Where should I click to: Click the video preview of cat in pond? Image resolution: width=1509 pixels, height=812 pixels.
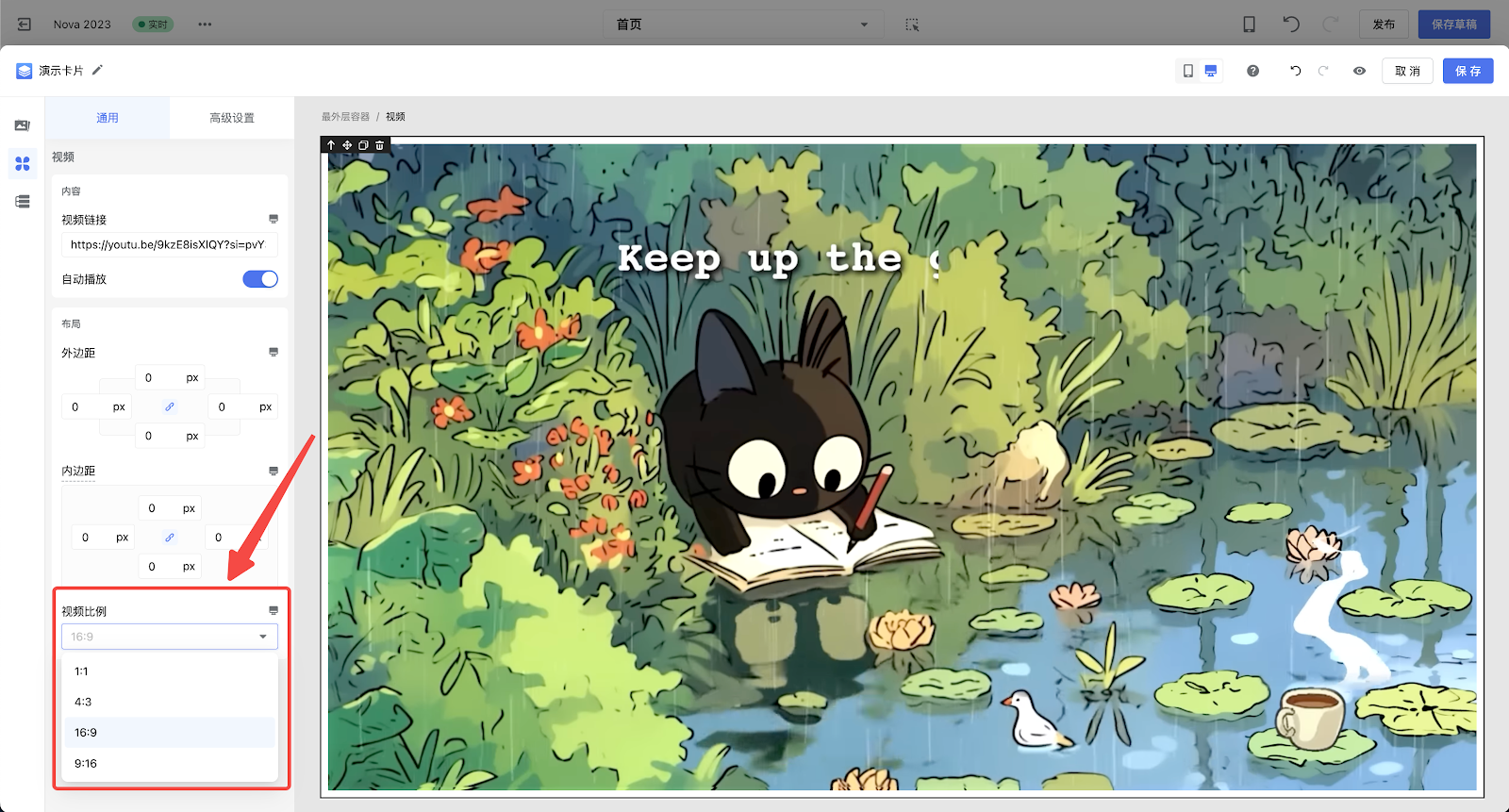coord(902,467)
